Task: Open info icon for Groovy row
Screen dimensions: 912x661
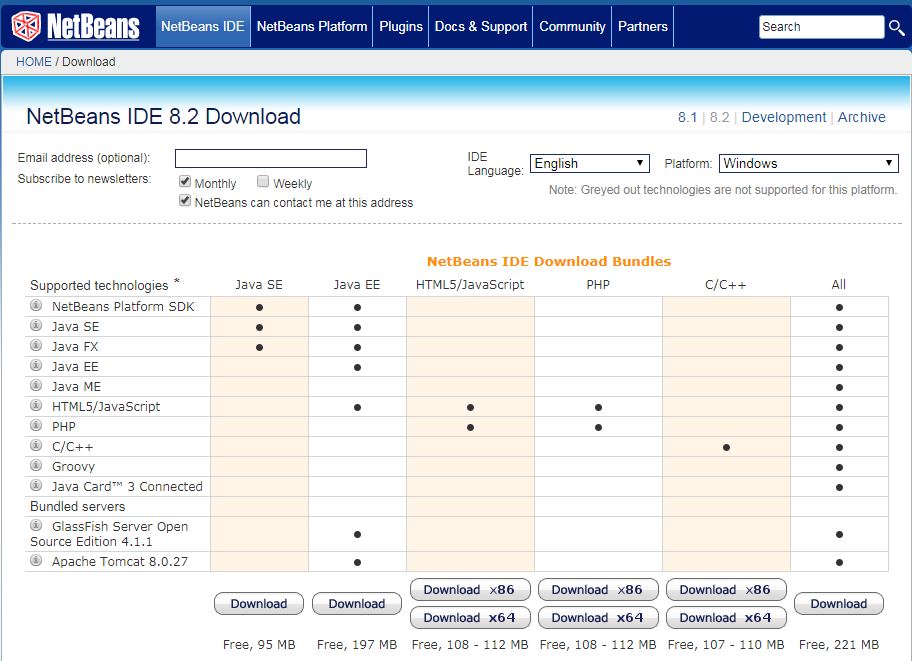Action: pos(36,465)
